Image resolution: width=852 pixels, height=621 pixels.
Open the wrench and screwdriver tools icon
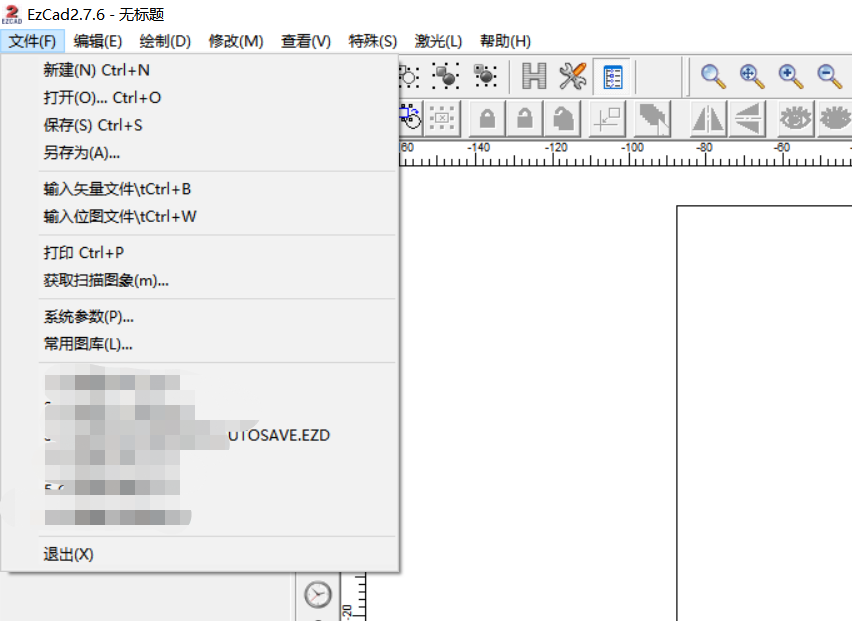point(573,76)
